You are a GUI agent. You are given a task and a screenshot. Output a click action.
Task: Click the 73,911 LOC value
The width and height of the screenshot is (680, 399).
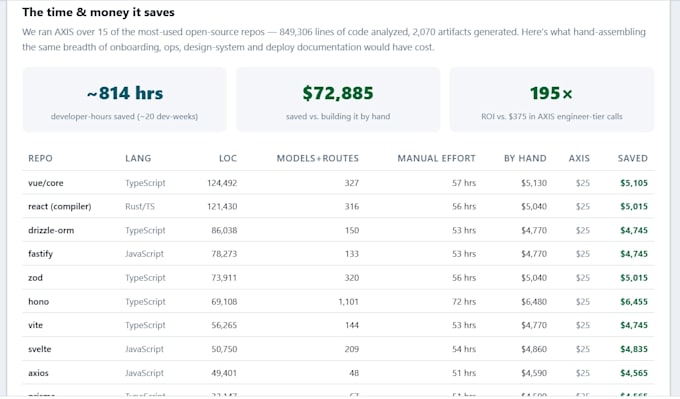click(x=224, y=278)
